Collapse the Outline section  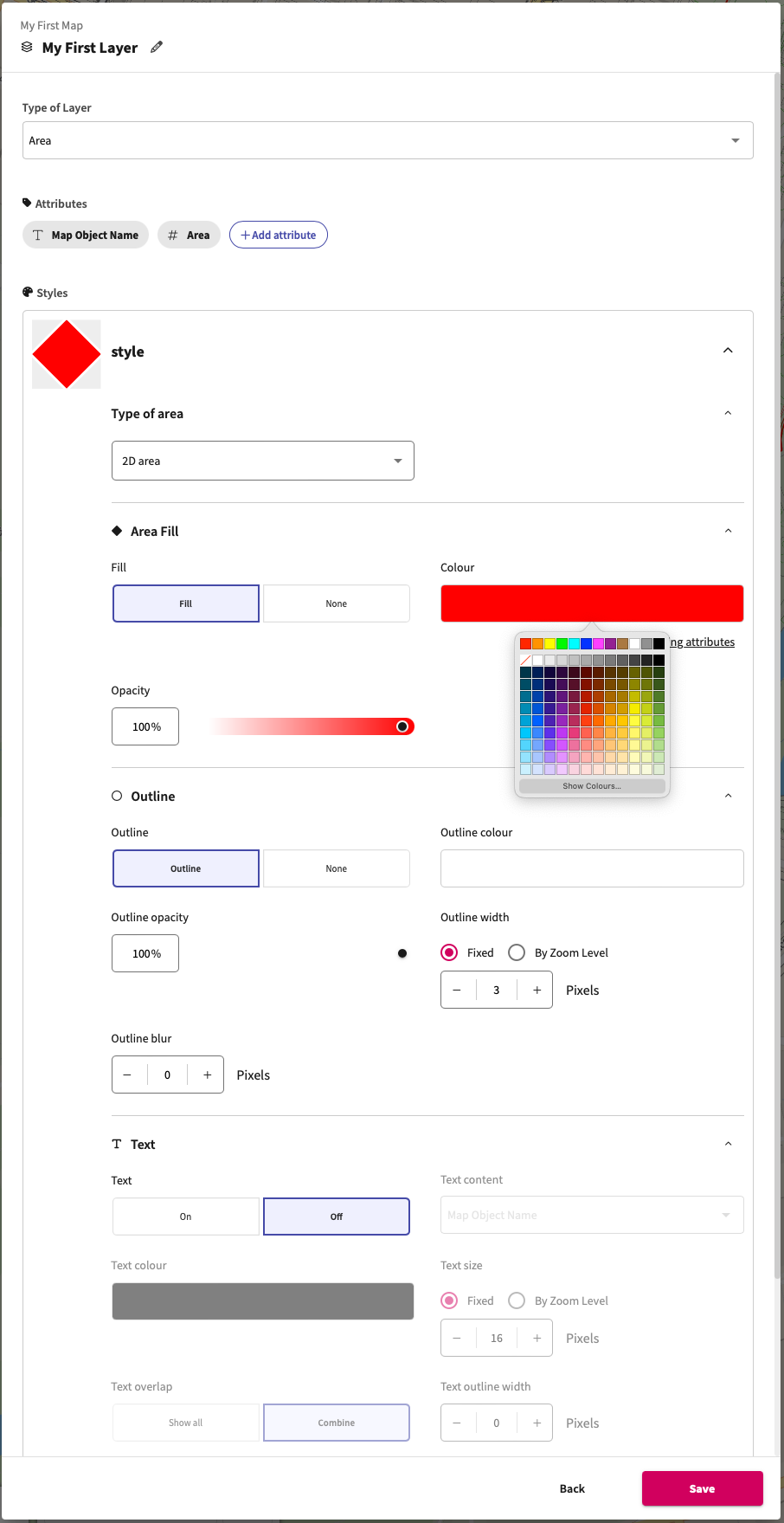click(x=728, y=796)
